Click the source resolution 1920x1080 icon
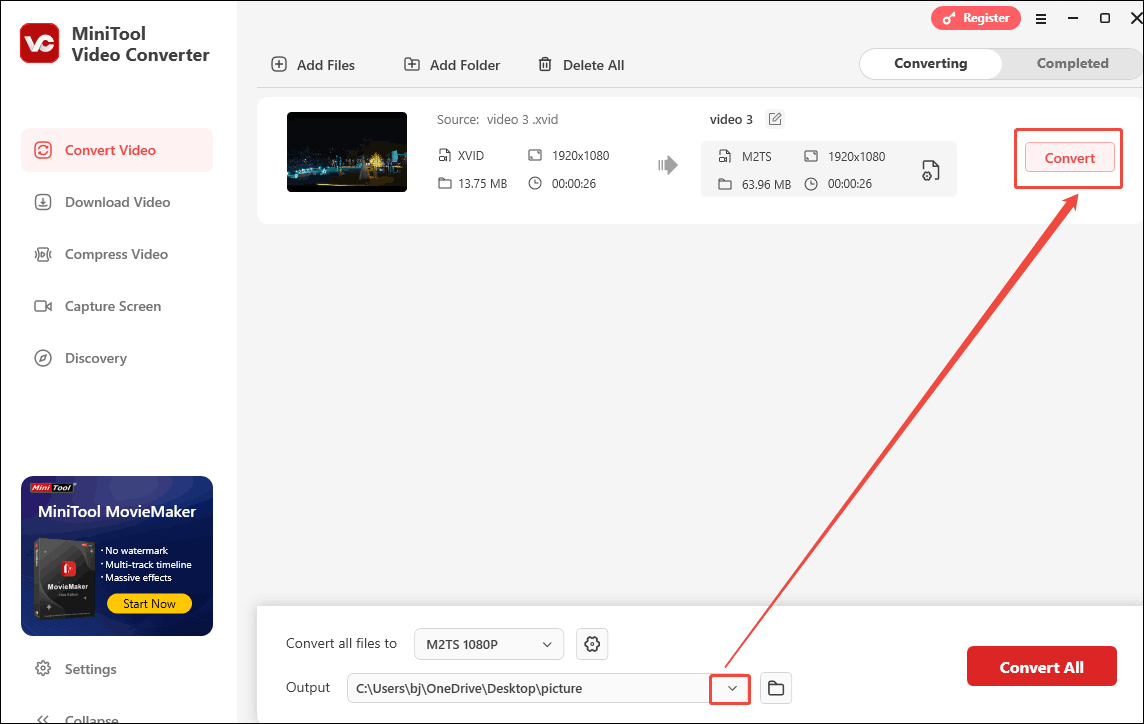The image size is (1144, 724). [x=535, y=155]
